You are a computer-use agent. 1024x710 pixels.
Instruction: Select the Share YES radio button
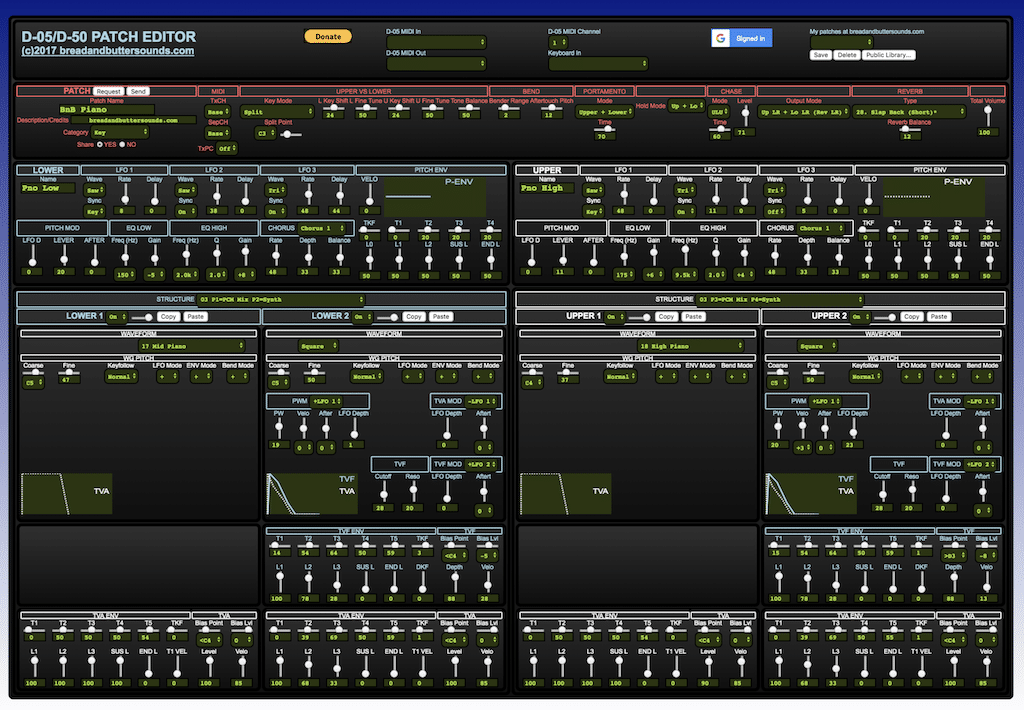tap(100, 144)
